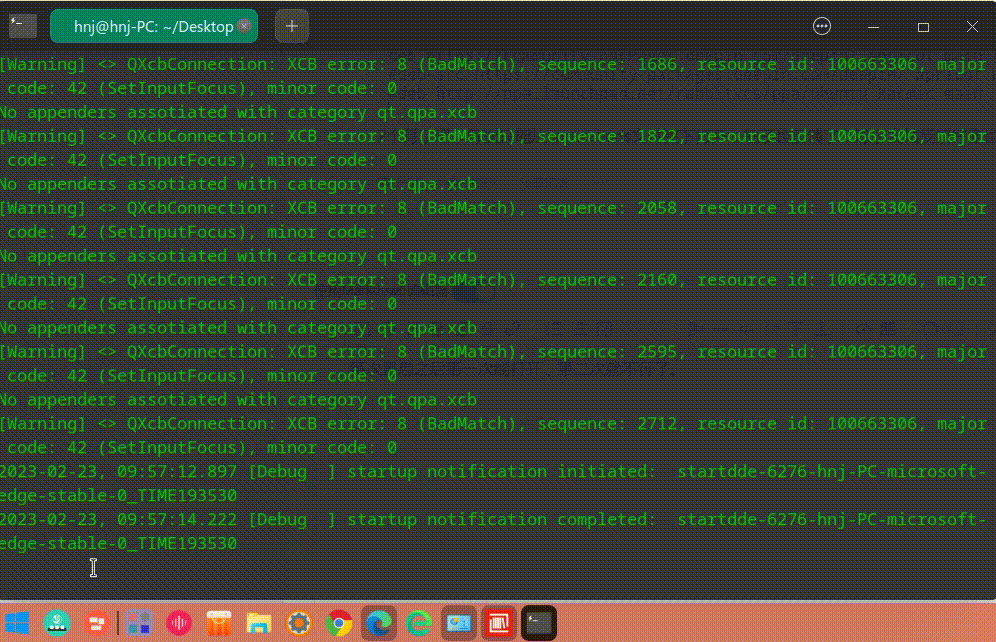Select the hnj@hnj-PC: ~/Desktop tab
The image size is (996, 642).
point(154,26)
